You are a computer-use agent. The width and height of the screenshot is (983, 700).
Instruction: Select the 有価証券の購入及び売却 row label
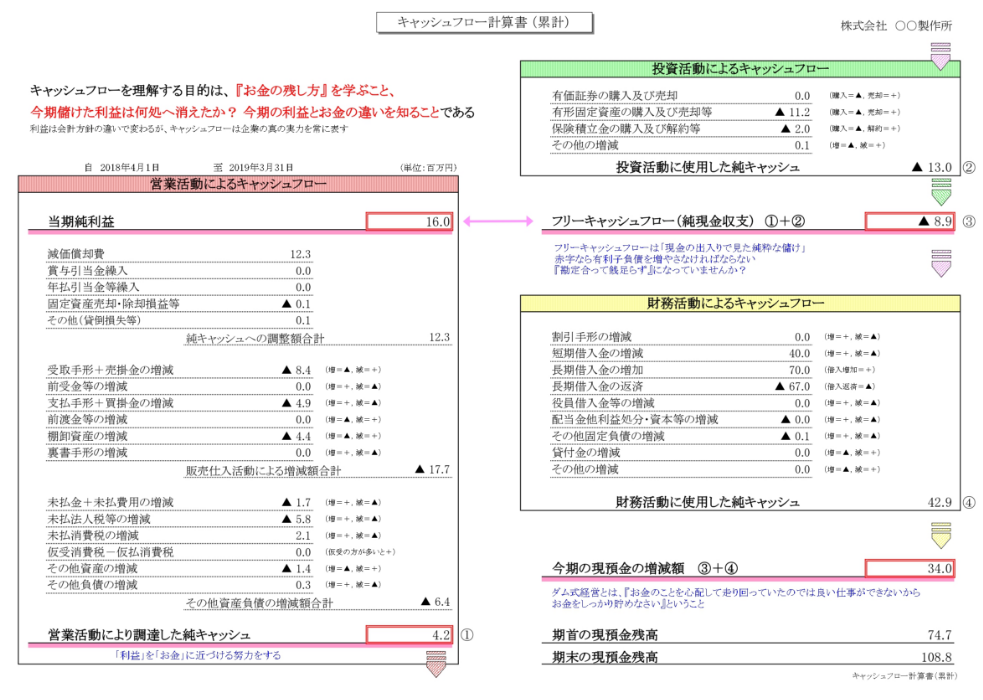click(614, 95)
